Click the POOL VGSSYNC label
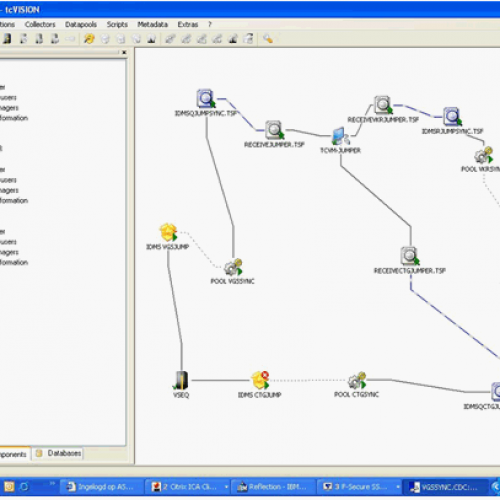Viewport: 500px width, 500px height. point(232,281)
